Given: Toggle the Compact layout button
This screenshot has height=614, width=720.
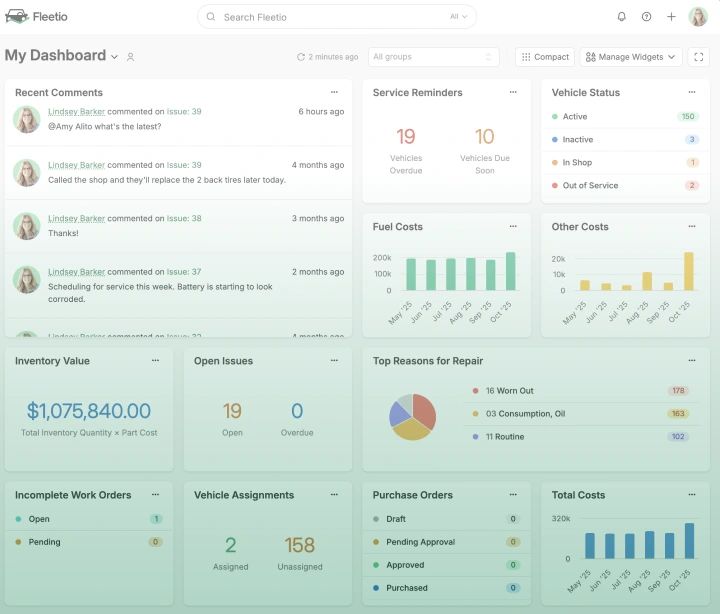Looking at the screenshot, I should point(545,57).
